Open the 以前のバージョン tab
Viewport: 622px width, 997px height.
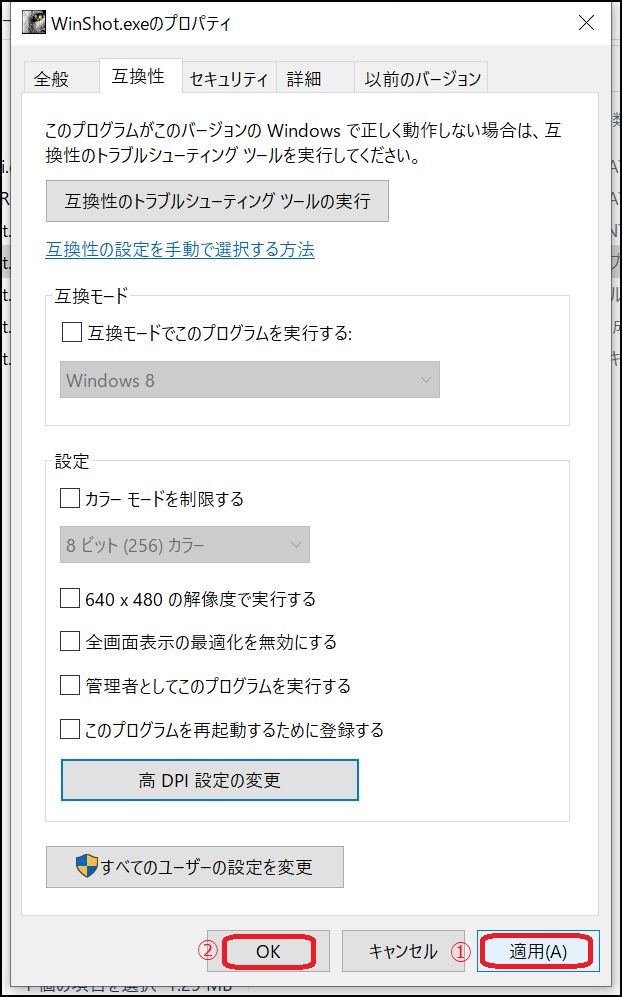(x=423, y=78)
